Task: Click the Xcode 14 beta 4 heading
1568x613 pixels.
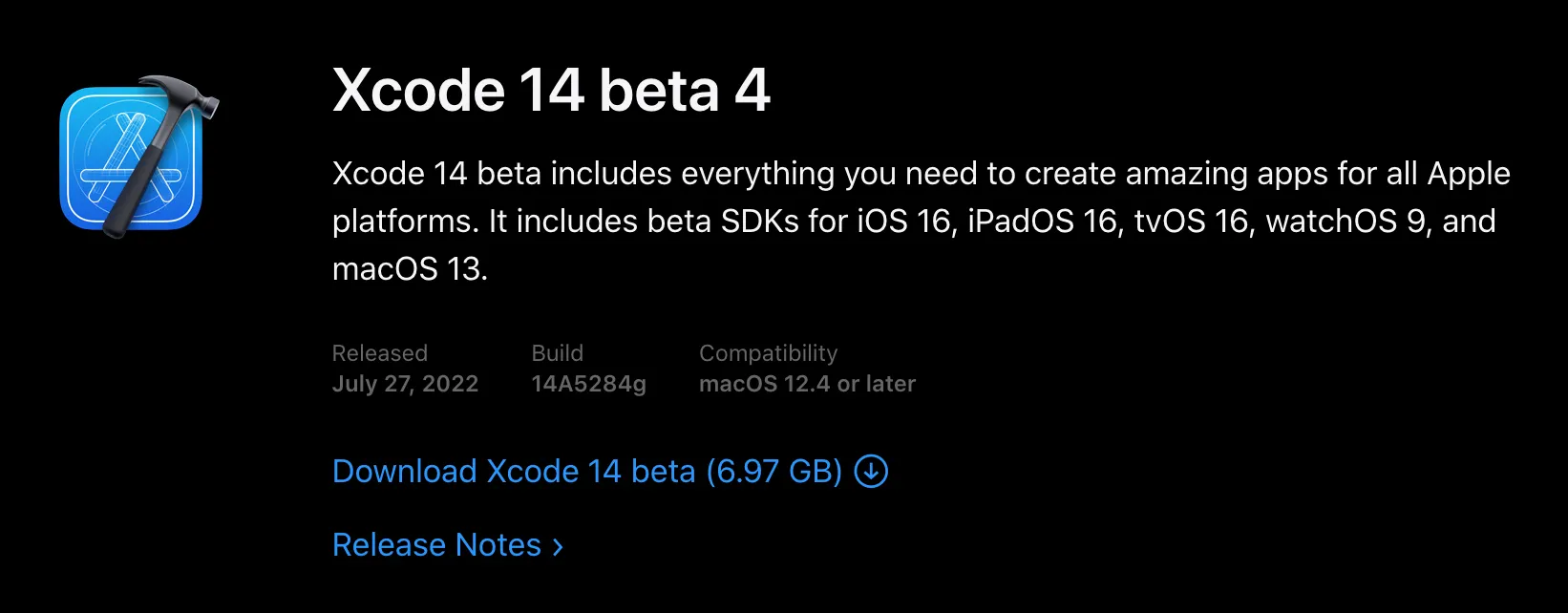Action: tap(551, 91)
